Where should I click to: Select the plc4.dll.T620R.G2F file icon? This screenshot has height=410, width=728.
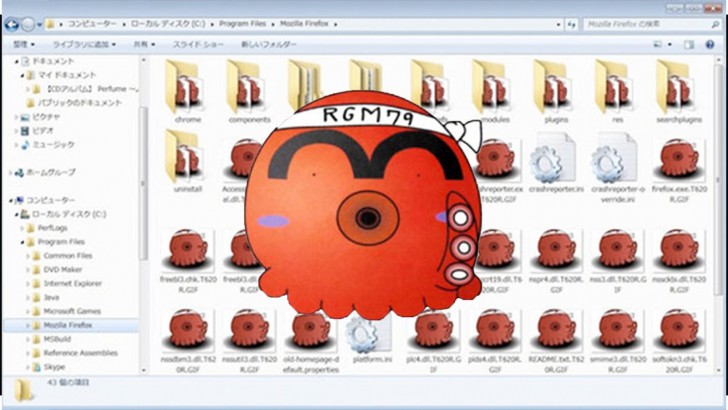coord(433,330)
